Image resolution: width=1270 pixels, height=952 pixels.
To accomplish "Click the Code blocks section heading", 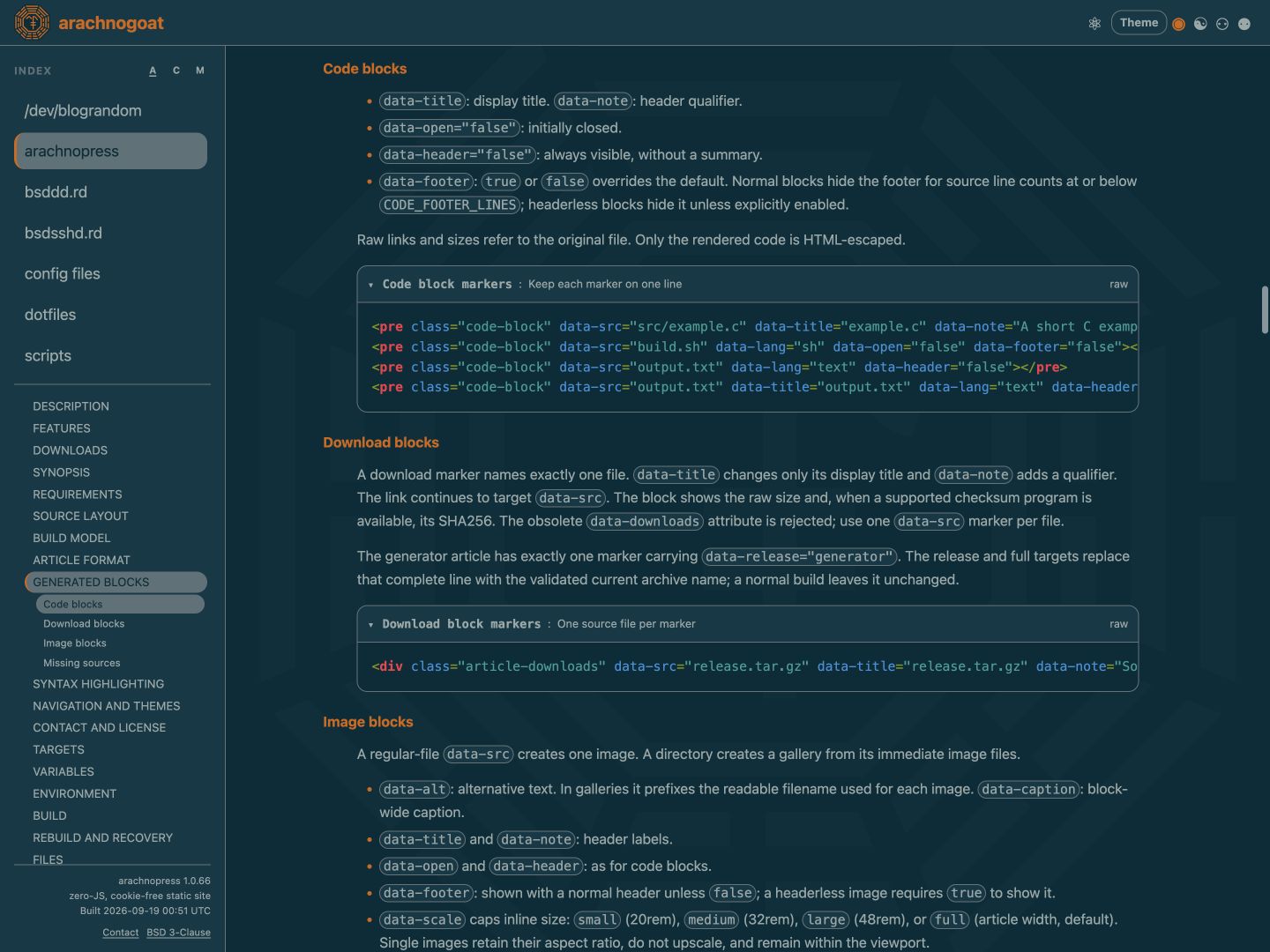I will [364, 69].
